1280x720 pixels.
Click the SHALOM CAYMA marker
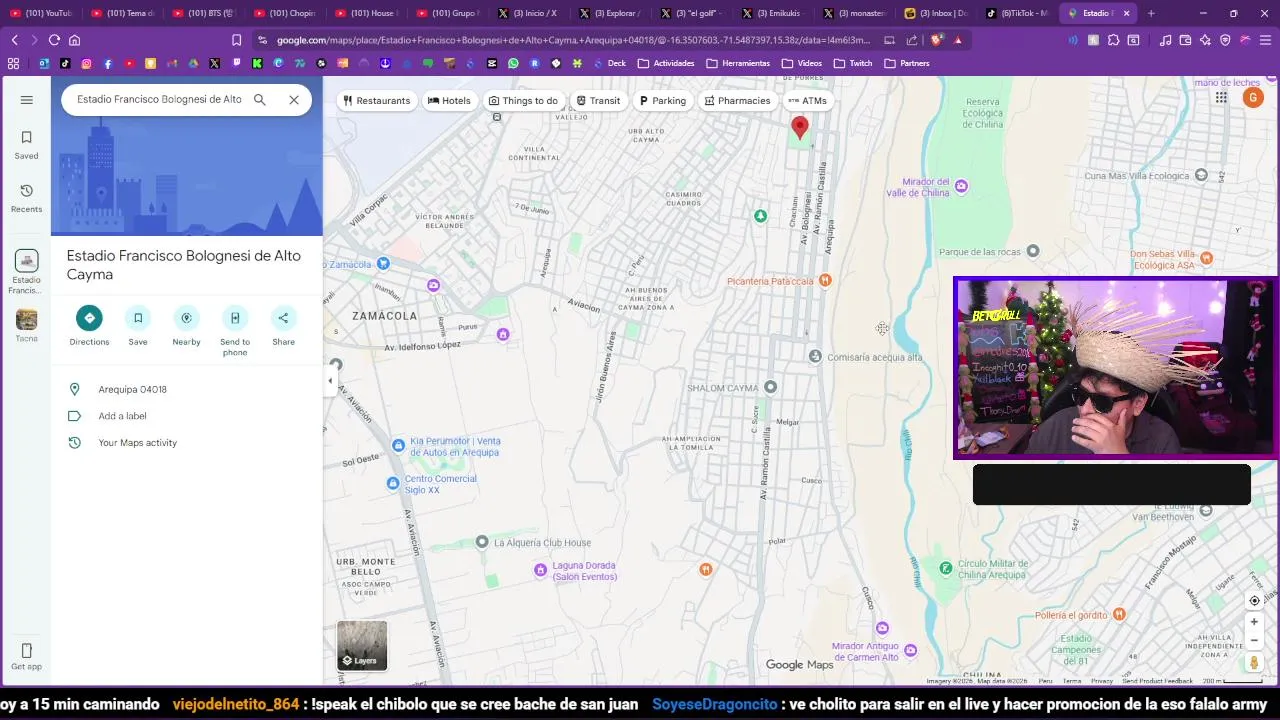tap(770, 387)
